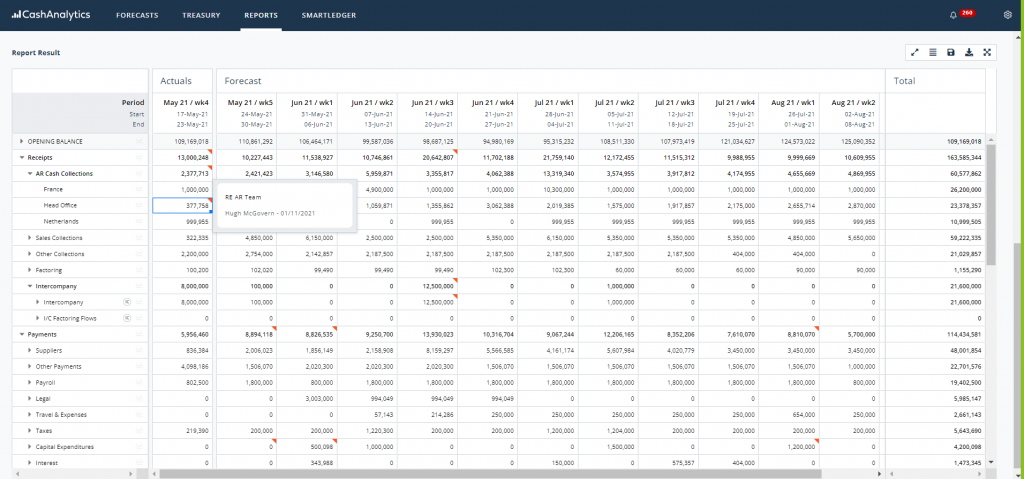Select the Legal row label

click(x=43, y=399)
